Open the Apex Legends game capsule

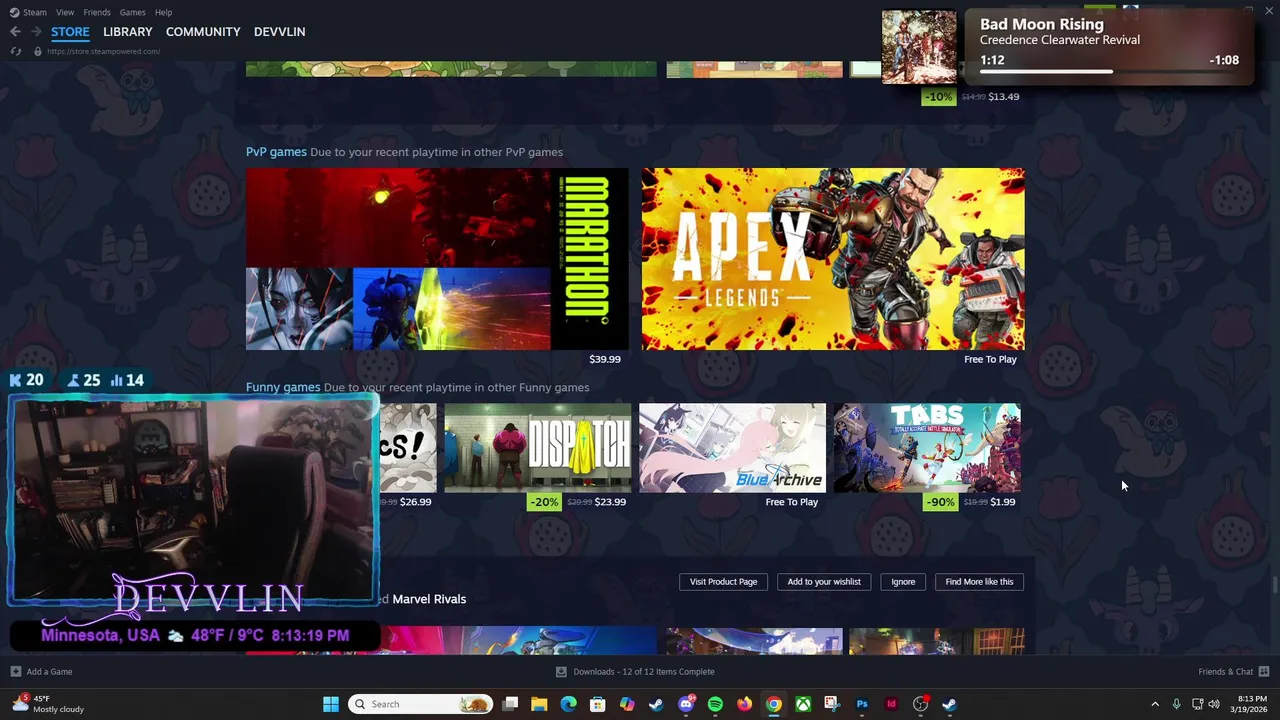[x=833, y=259]
